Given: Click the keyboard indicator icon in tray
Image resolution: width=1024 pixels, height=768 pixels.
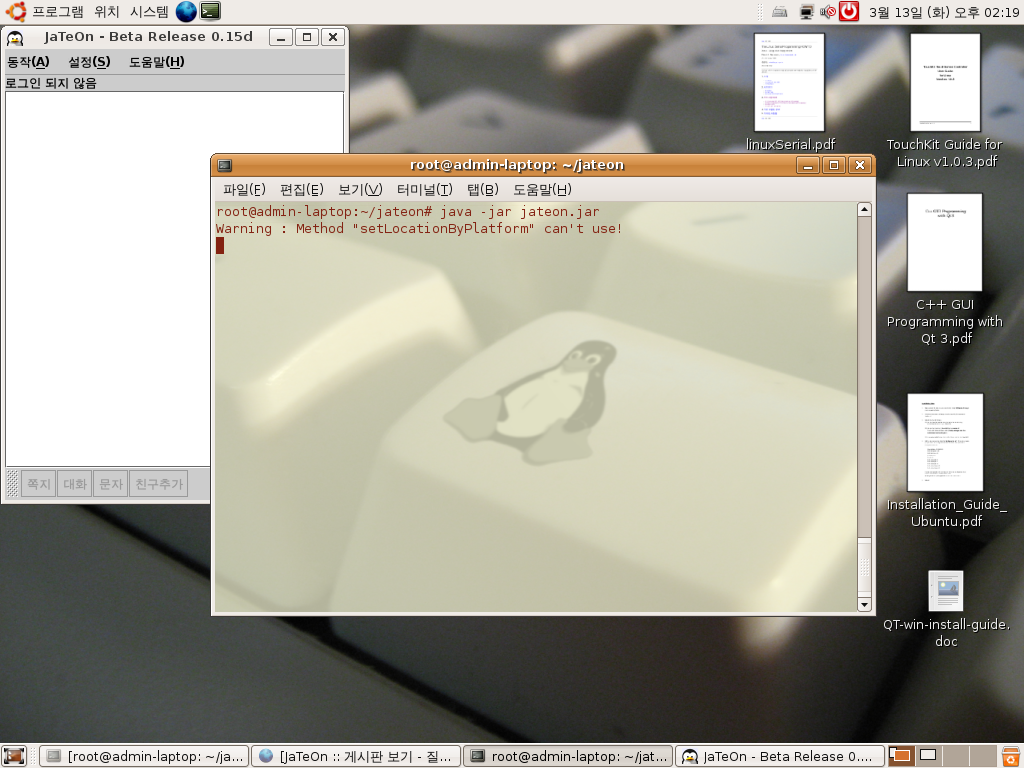Looking at the screenshot, I should [x=780, y=12].
